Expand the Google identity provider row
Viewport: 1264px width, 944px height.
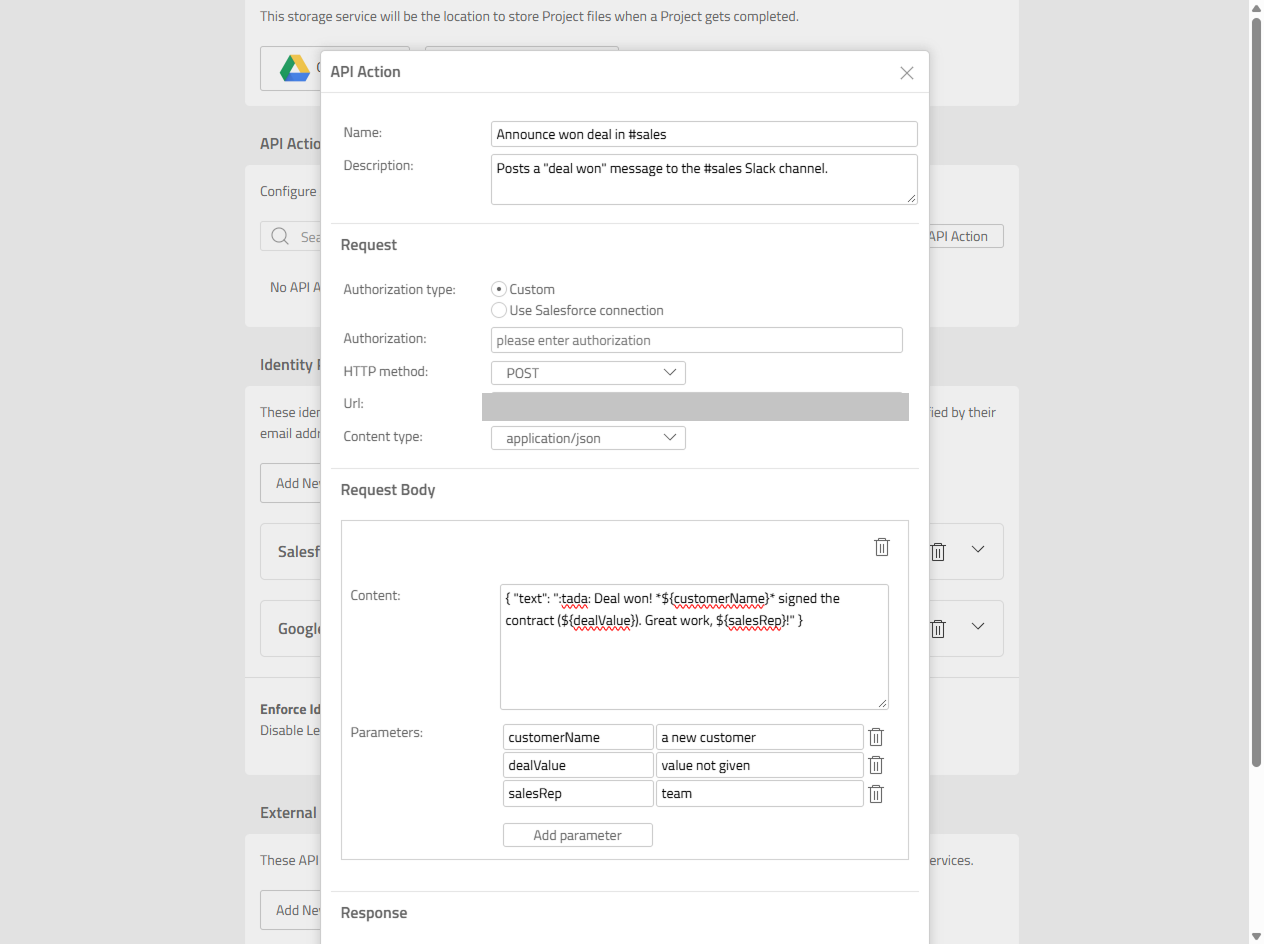pyautogui.click(x=979, y=626)
